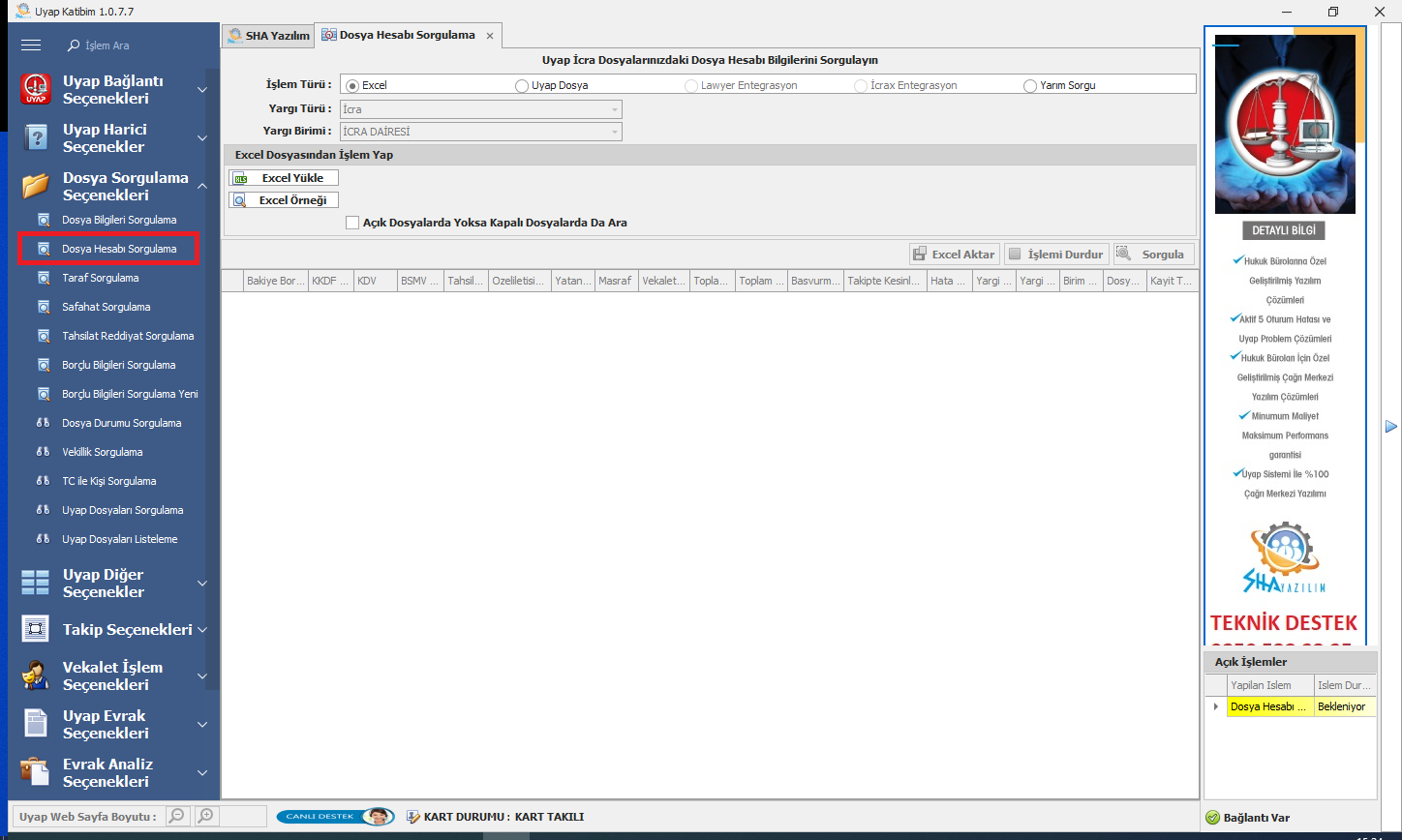Click the Excel Örneği button
Viewport: 1402px width, 840px height.
pyautogui.click(x=284, y=200)
